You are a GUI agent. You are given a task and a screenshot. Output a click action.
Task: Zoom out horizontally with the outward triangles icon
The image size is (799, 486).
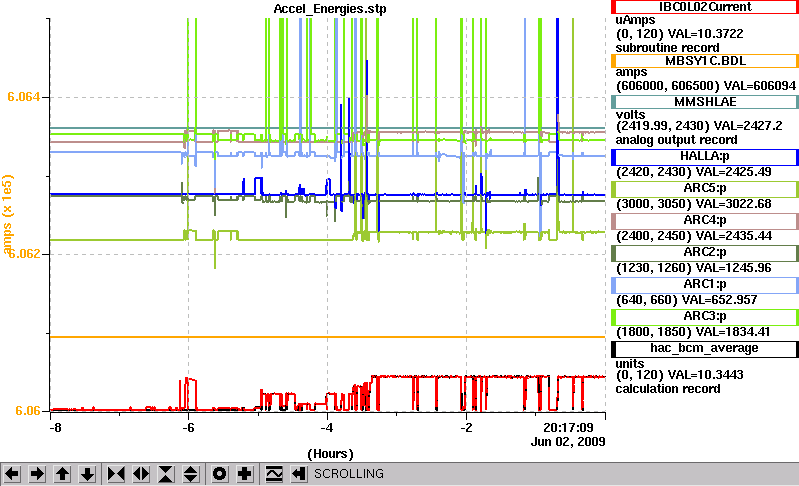click(141, 474)
